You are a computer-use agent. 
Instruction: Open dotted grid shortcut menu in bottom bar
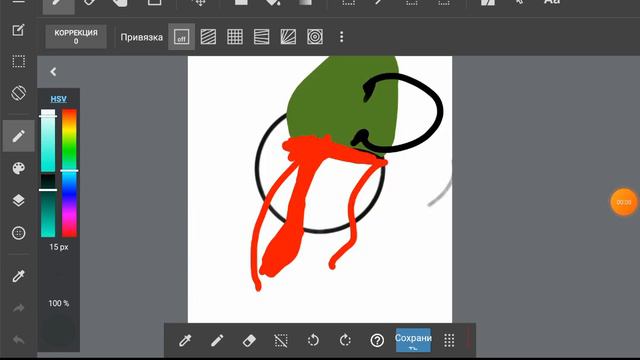point(449,340)
